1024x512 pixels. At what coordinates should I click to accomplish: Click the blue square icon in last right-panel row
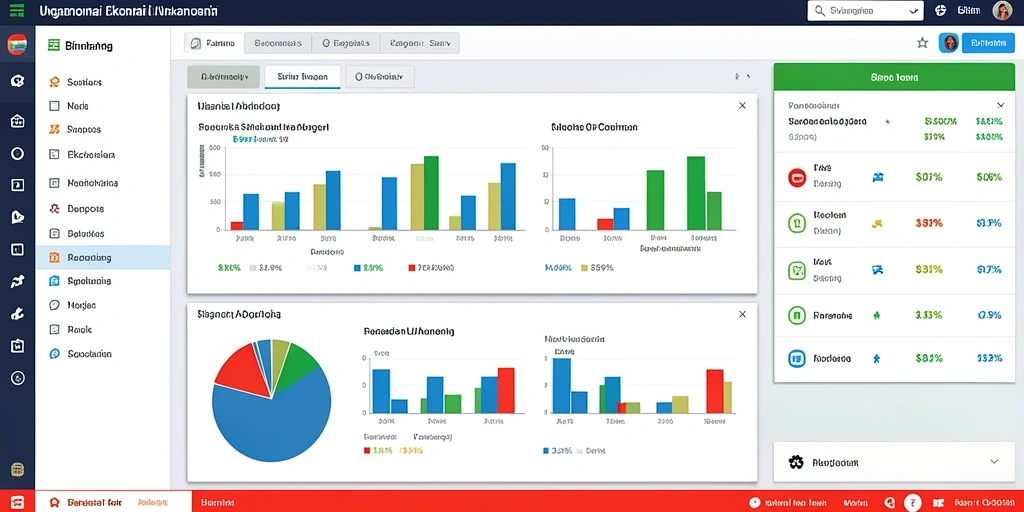[797, 358]
